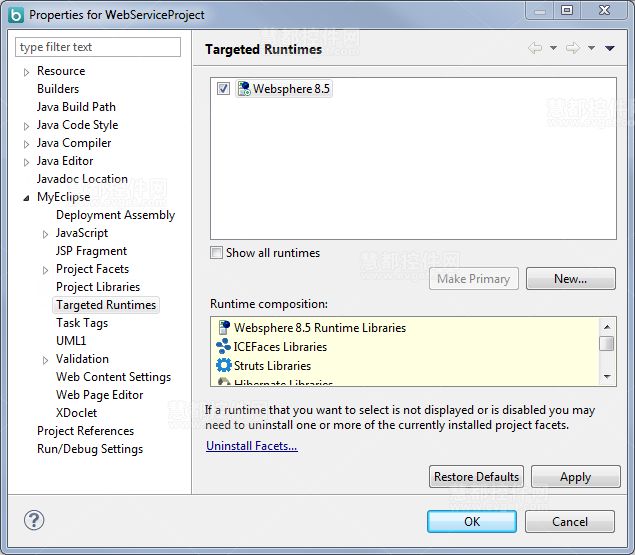Open XDoclet page
The height and width of the screenshot is (555, 635).
click(77, 413)
